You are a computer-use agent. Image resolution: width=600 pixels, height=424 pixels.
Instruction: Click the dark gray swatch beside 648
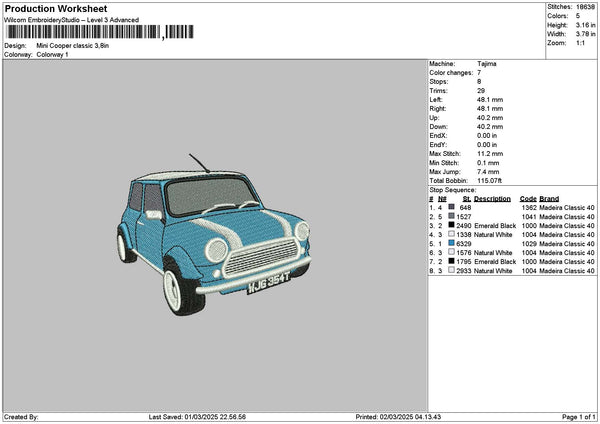[x=452, y=207]
